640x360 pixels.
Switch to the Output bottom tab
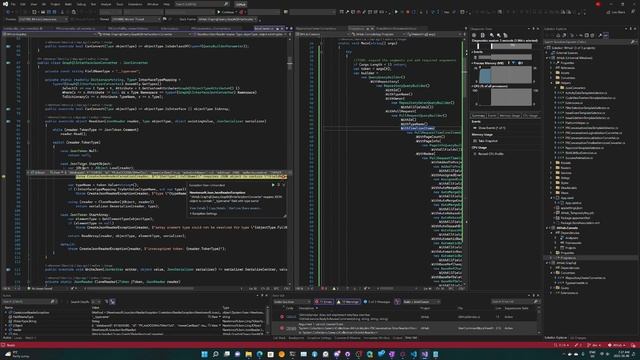(398, 338)
